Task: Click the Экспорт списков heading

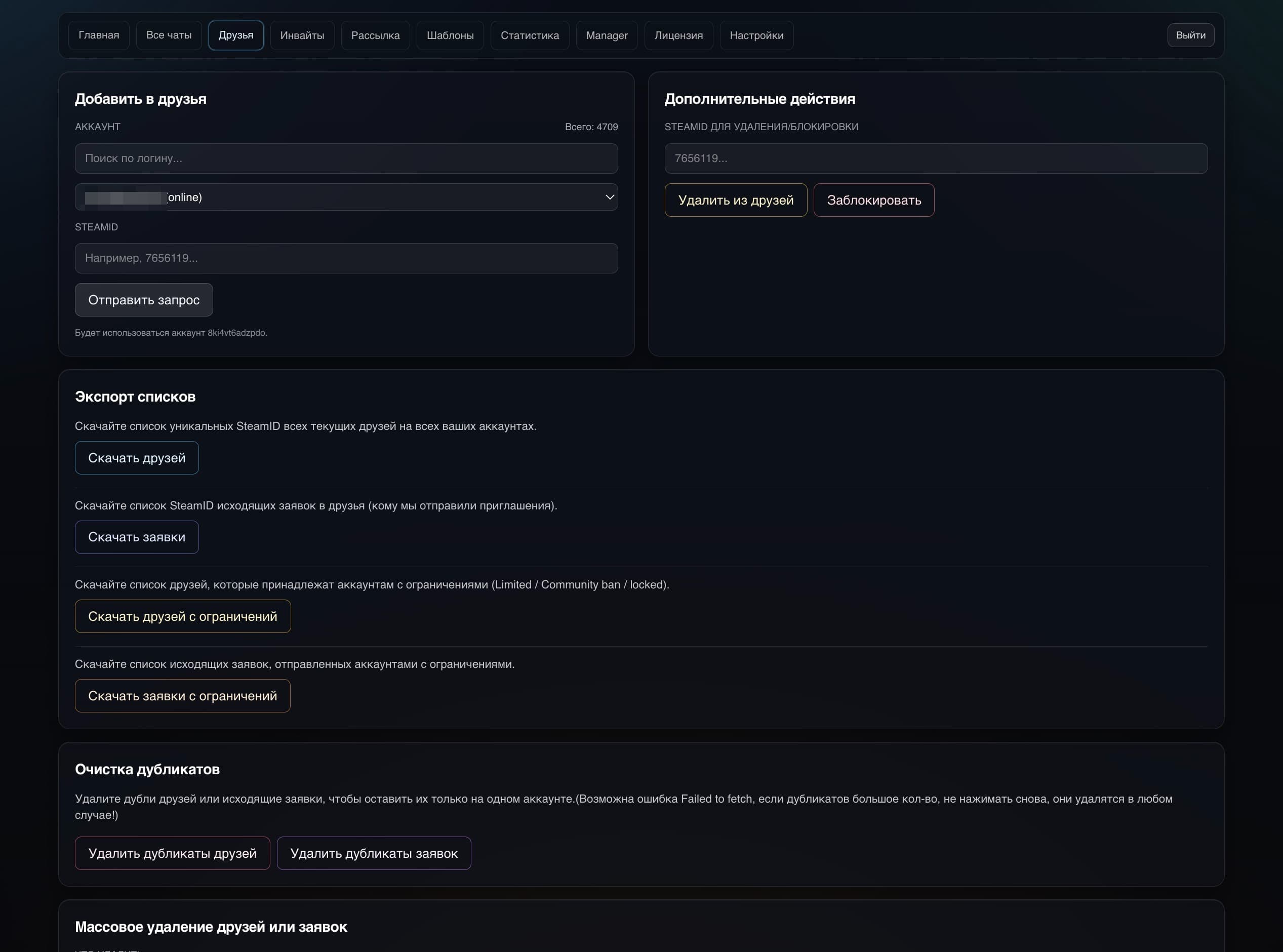Action: click(135, 396)
